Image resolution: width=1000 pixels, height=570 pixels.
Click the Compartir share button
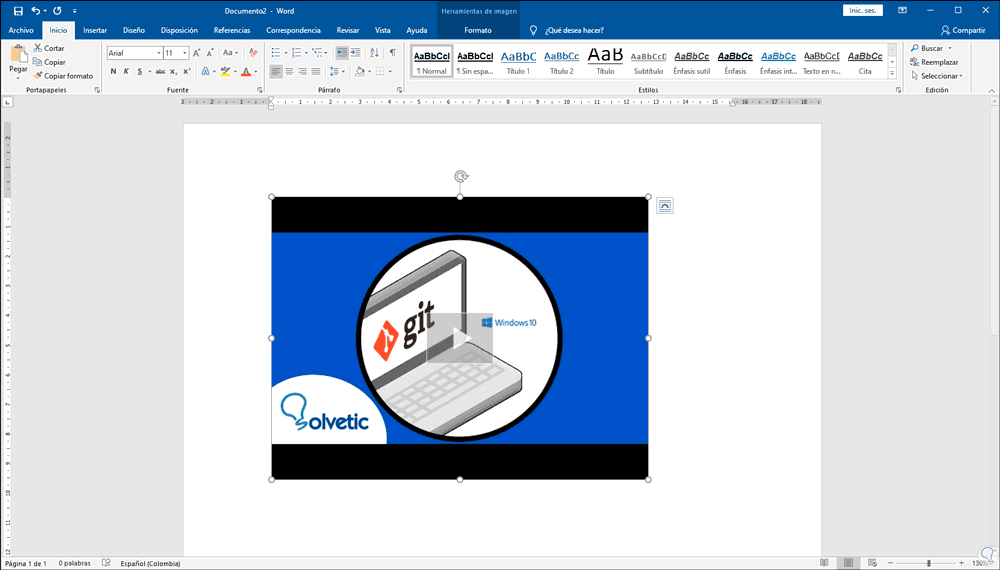click(963, 30)
